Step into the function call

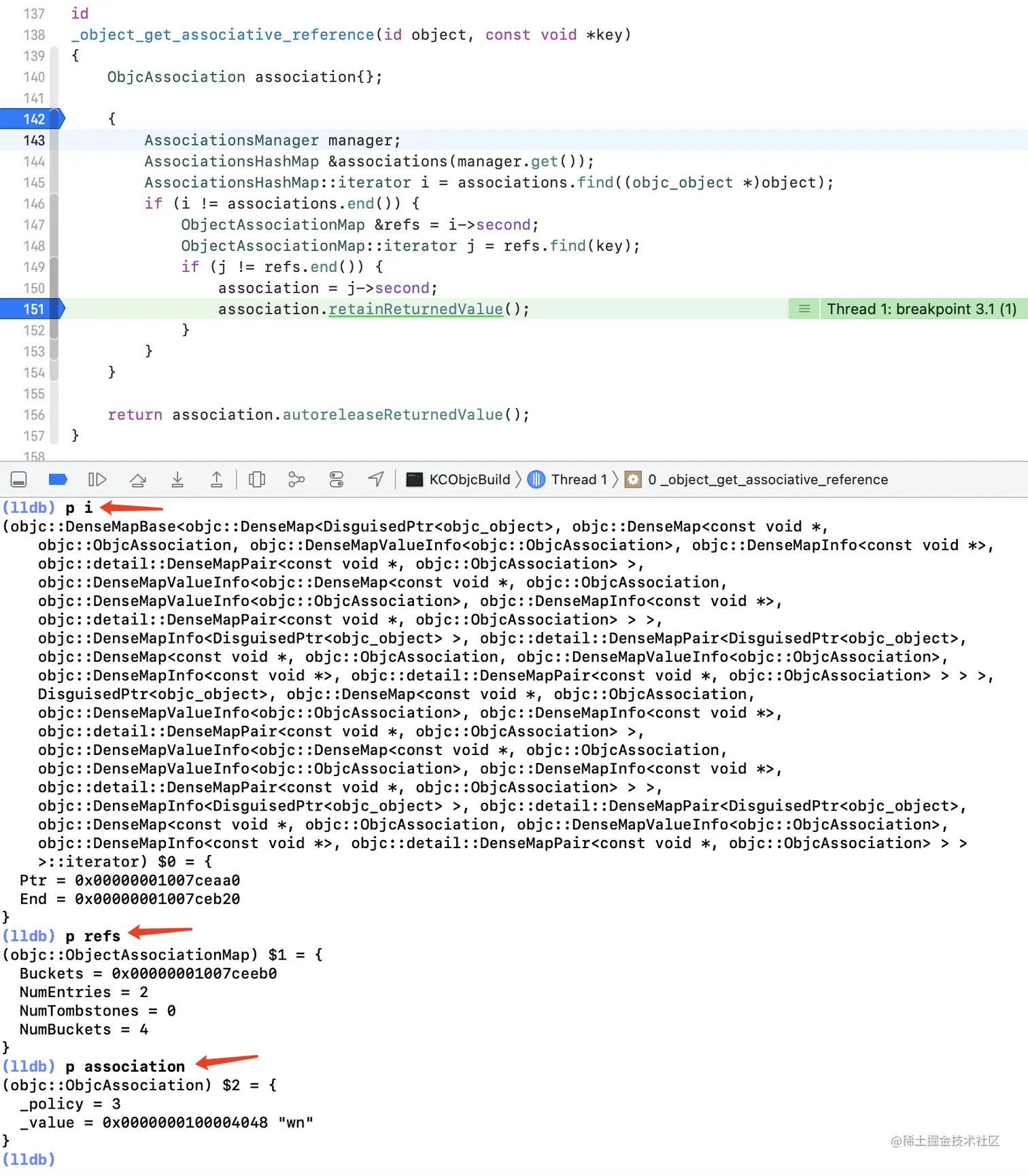[x=177, y=480]
